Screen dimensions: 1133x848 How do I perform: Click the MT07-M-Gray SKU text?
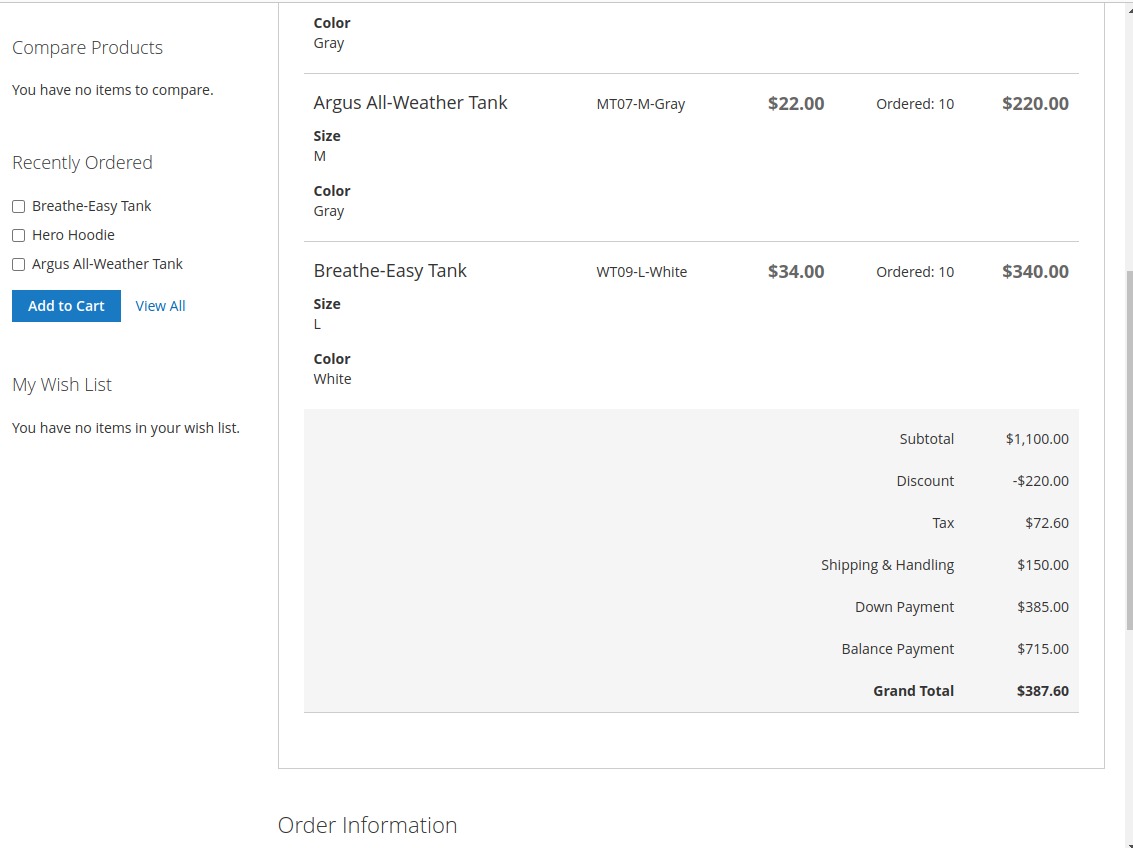pos(640,104)
